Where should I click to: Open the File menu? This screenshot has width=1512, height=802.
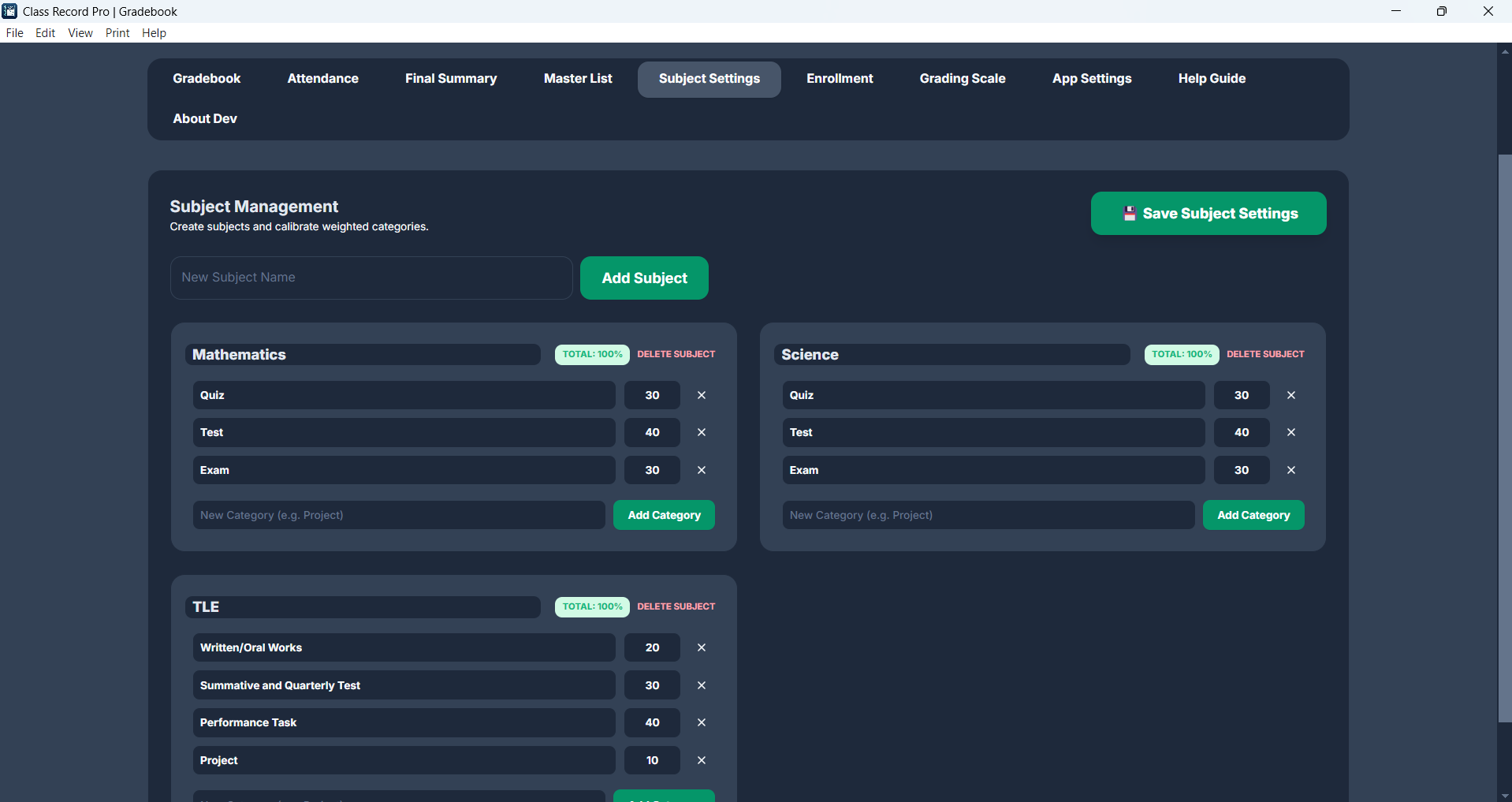14,33
